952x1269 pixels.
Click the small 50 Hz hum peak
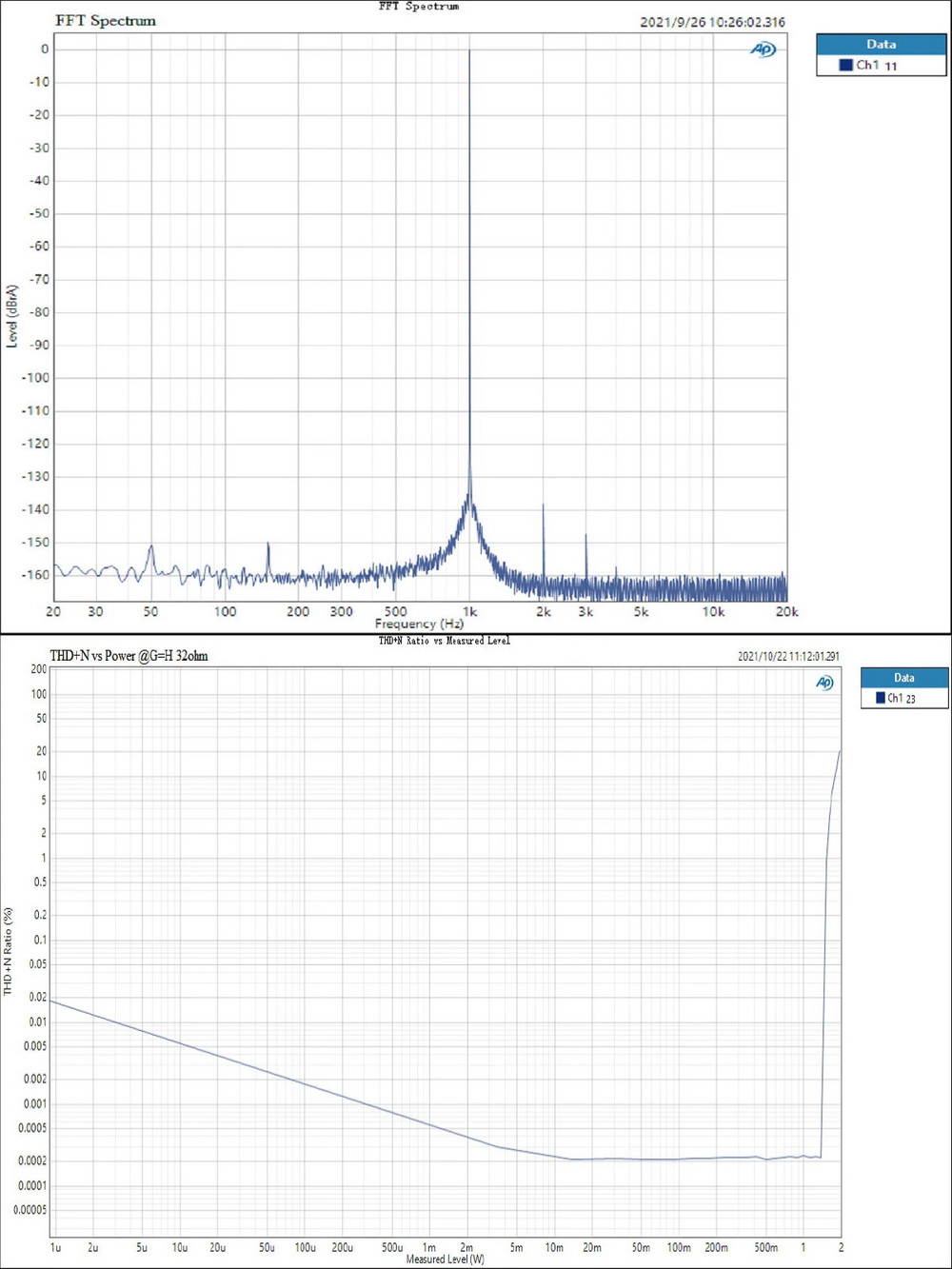pos(150,548)
